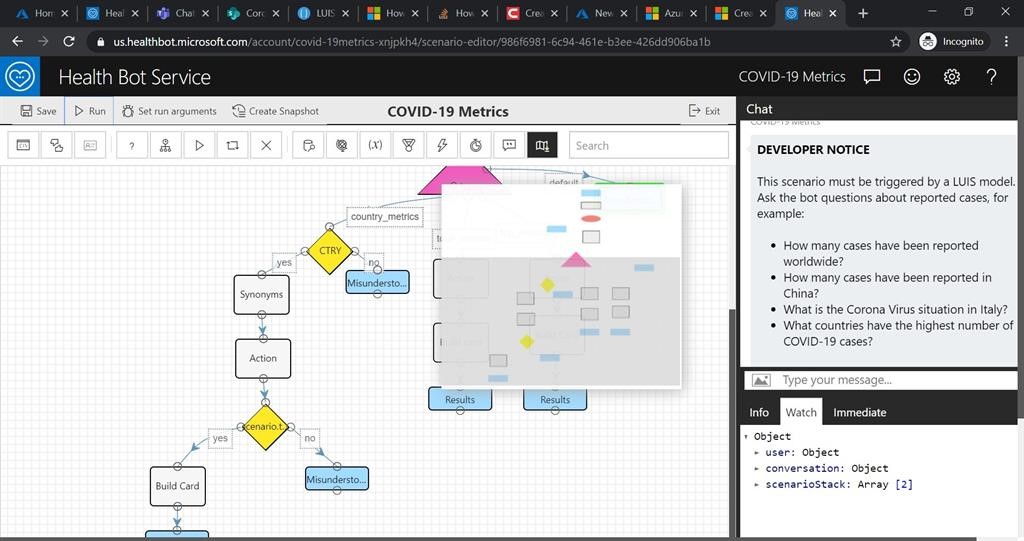Exit the scenario editor
The width and height of the screenshot is (1024, 541).
(704, 111)
